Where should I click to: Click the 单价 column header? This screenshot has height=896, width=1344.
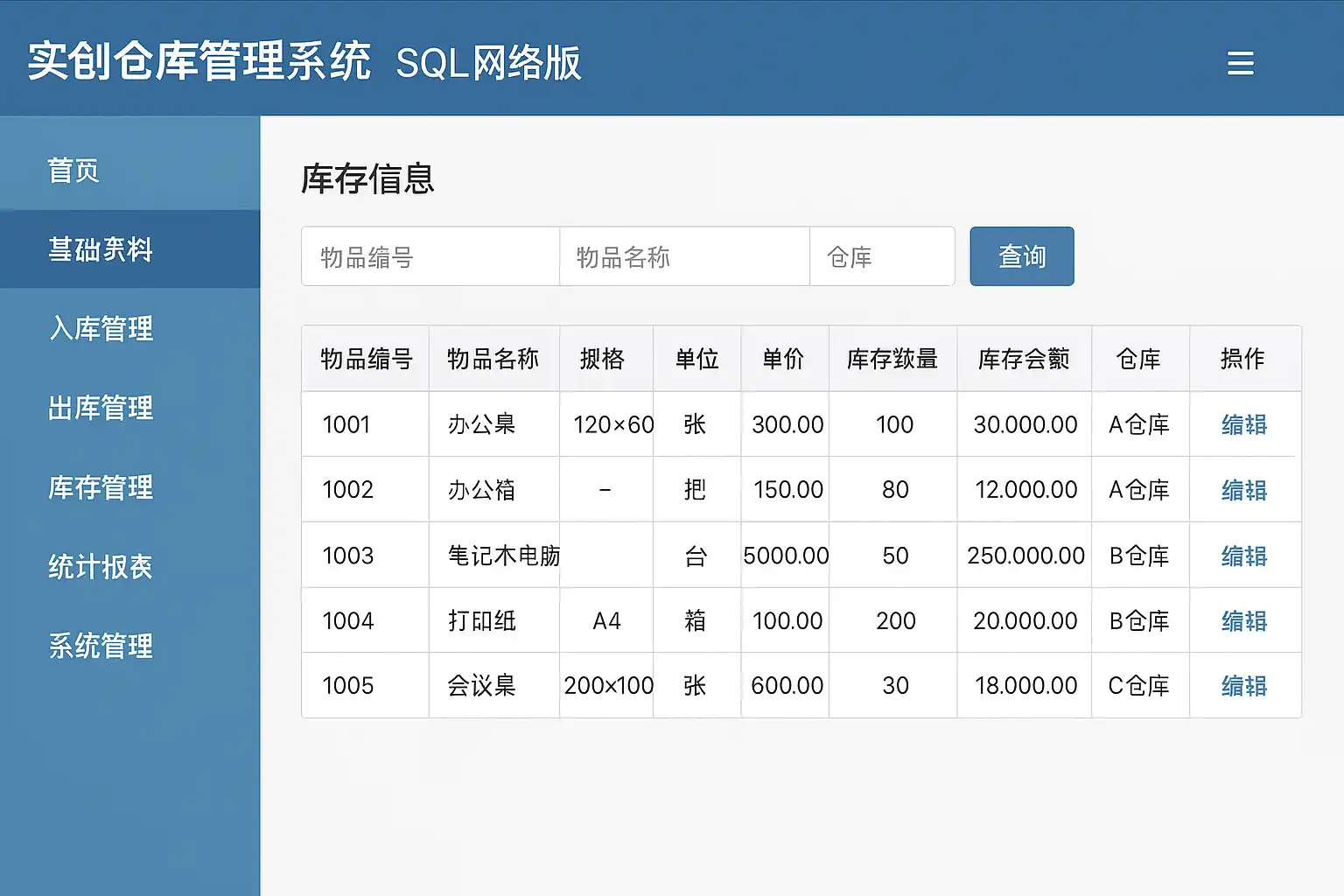(x=783, y=359)
